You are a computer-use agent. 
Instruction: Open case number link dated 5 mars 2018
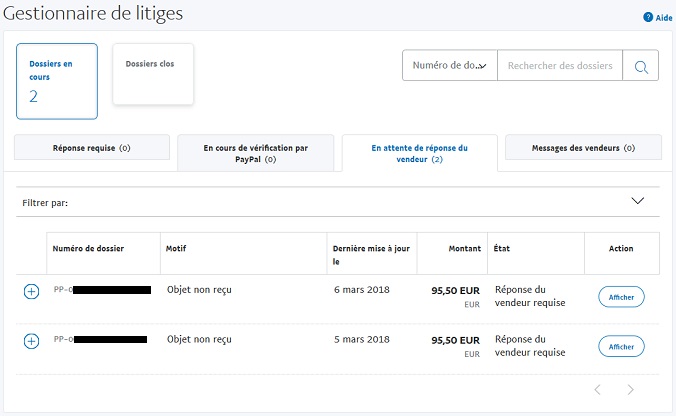(x=100, y=340)
